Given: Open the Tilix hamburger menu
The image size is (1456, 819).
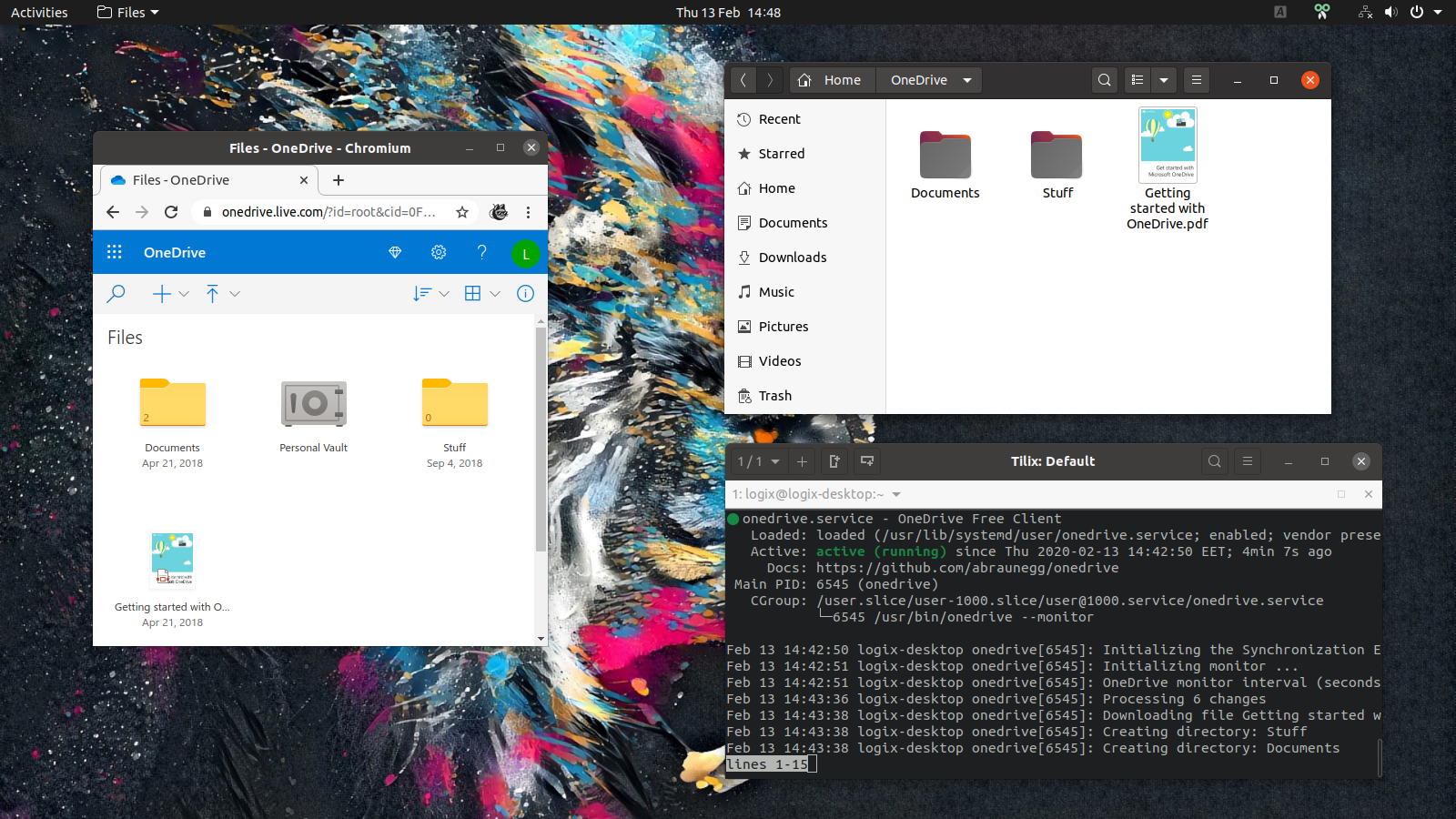Looking at the screenshot, I should click(1248, 461).
